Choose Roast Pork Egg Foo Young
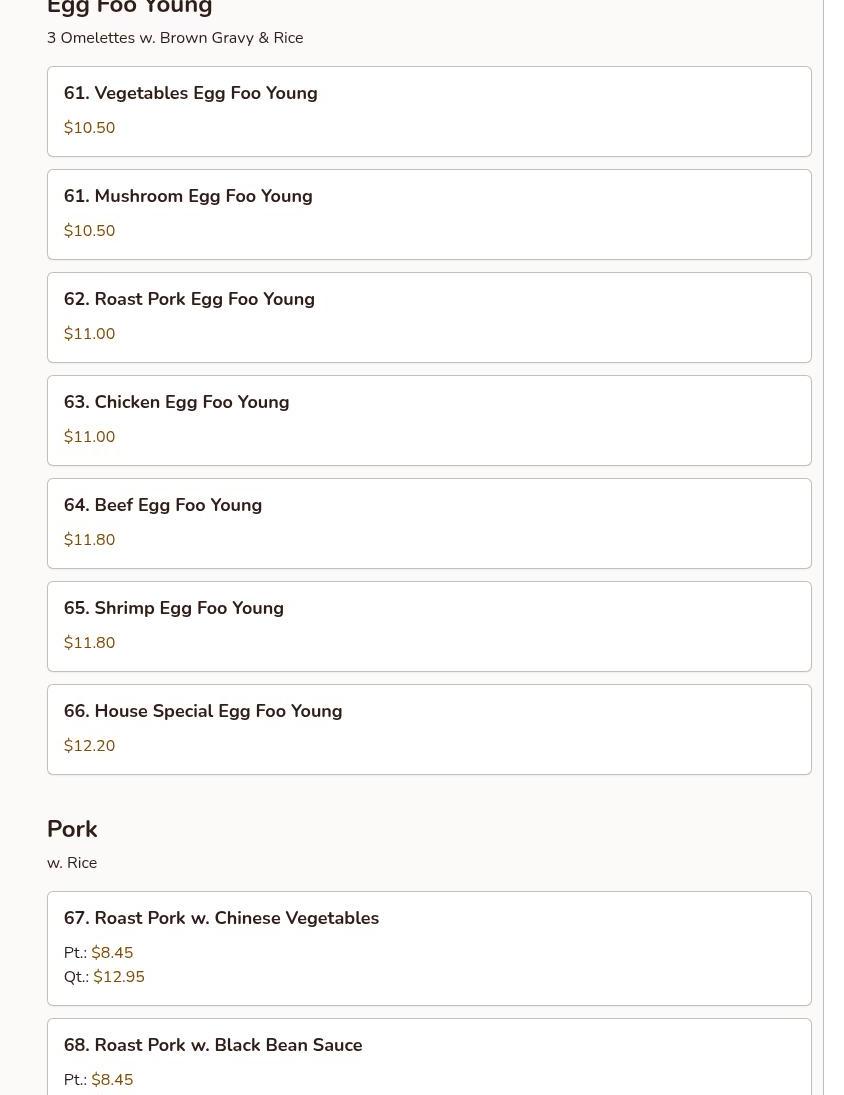This screenshot has width=844, height=1095. coord(429,317)
